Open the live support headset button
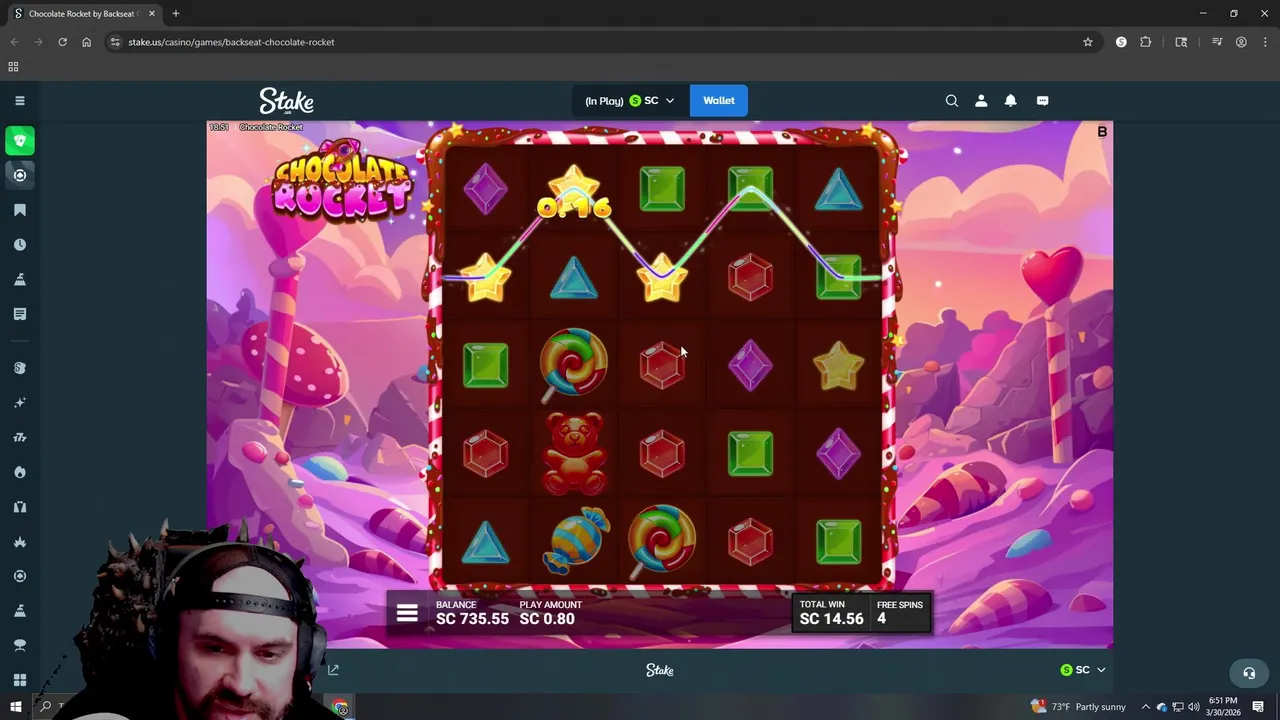 [x=1248, y=672]
